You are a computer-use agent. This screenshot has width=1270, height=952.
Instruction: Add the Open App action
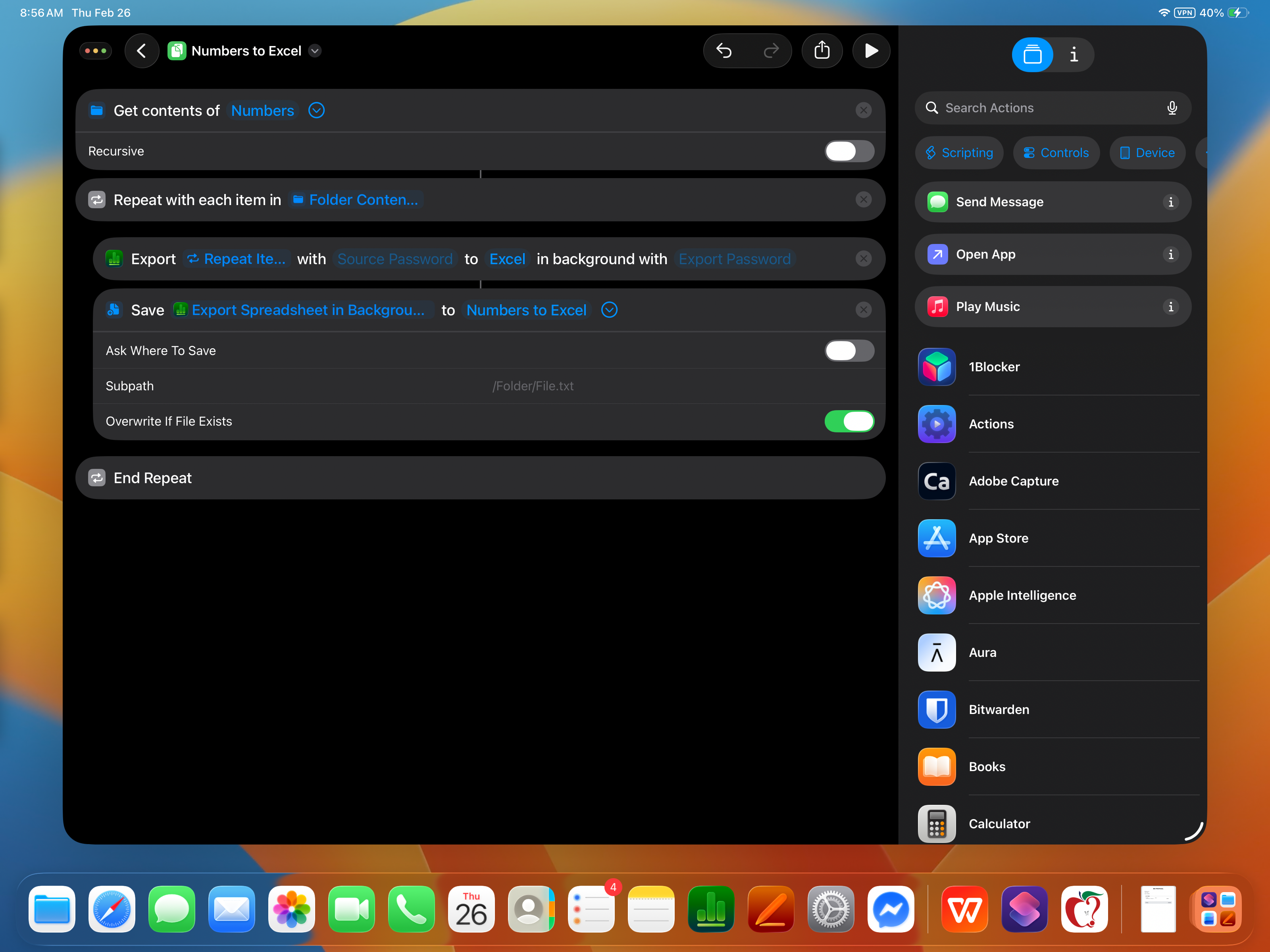click(x=1053, y=254)
